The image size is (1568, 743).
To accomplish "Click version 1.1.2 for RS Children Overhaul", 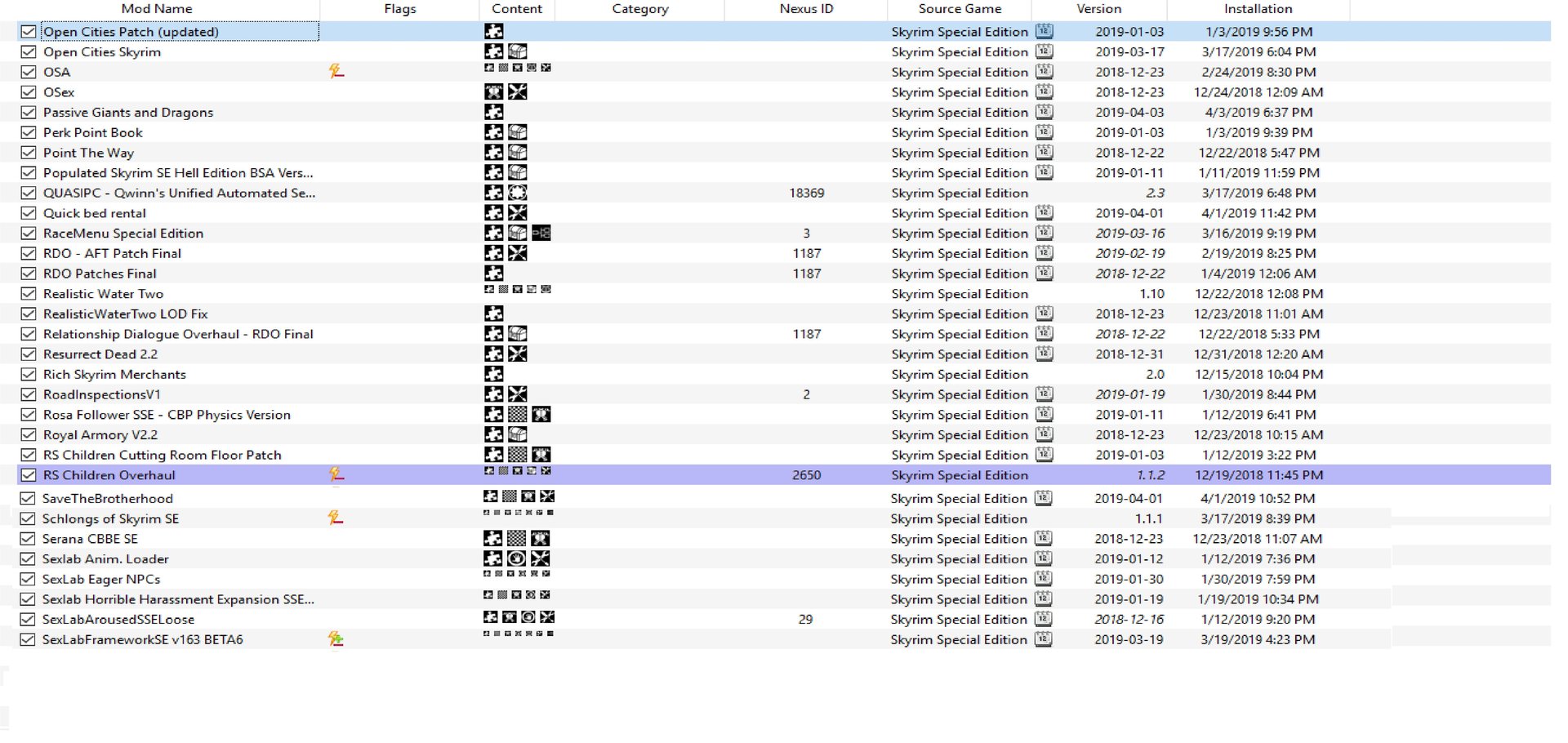I will (1151, 474).
